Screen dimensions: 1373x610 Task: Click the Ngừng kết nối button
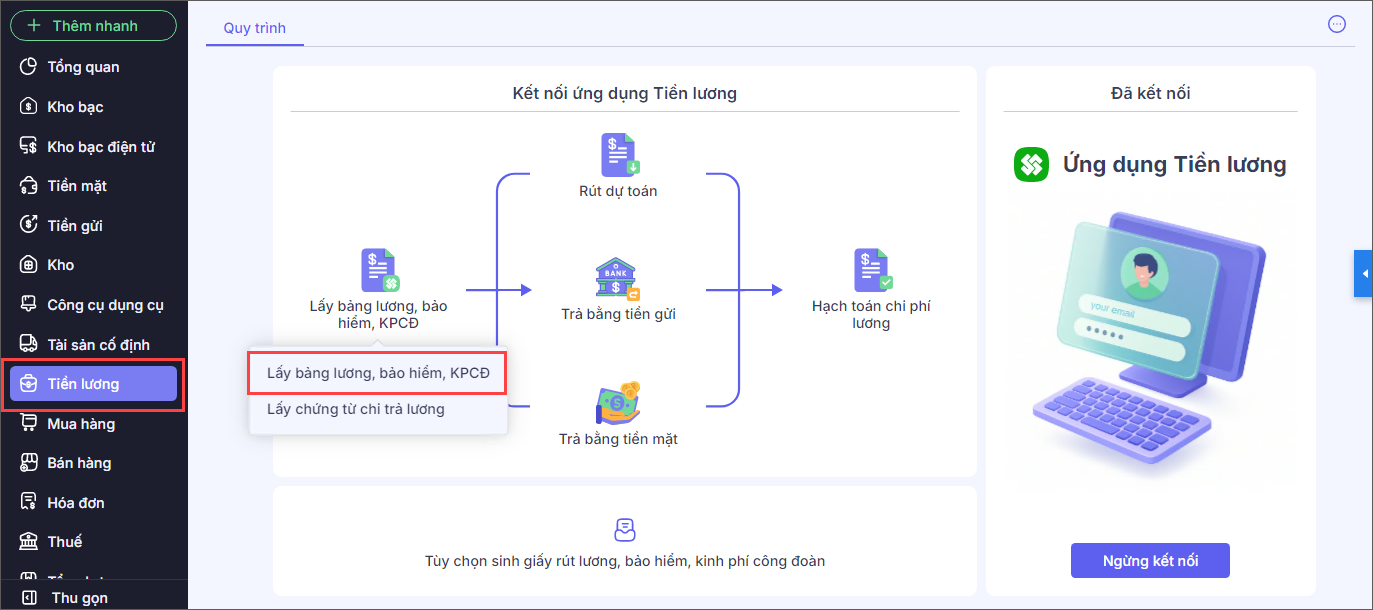(1150, 561)
